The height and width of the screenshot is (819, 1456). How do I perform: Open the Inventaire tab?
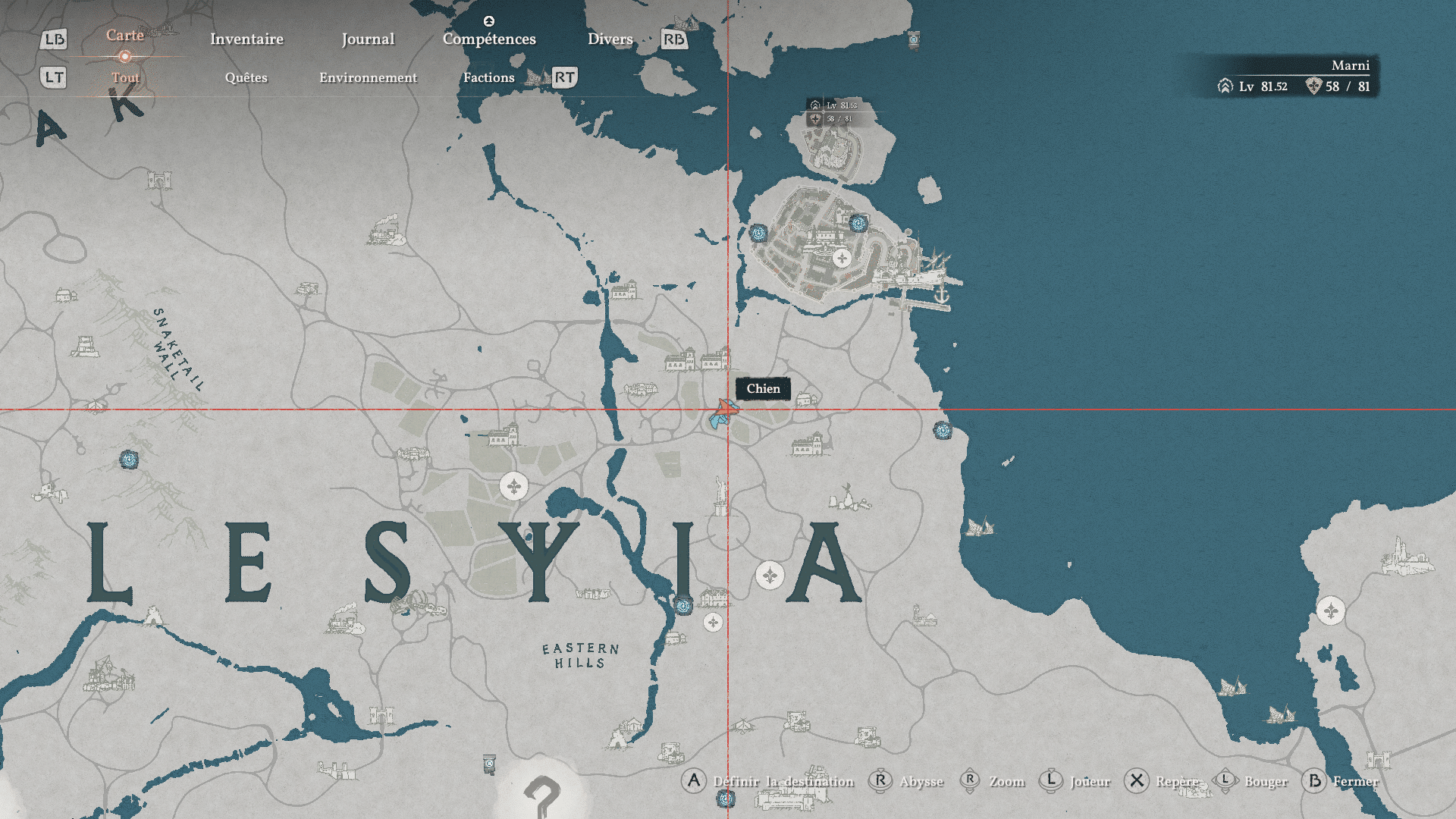pos(246,39)
